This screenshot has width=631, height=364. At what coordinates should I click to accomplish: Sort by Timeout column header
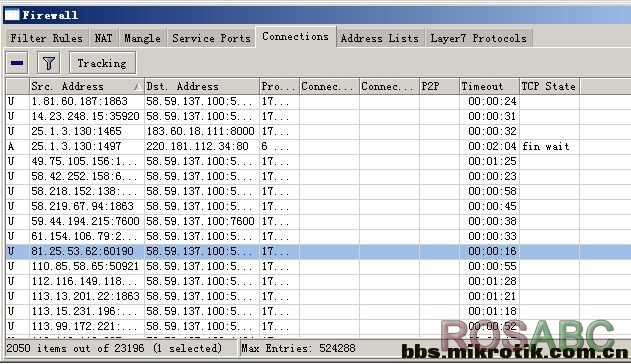pos(489,86)
